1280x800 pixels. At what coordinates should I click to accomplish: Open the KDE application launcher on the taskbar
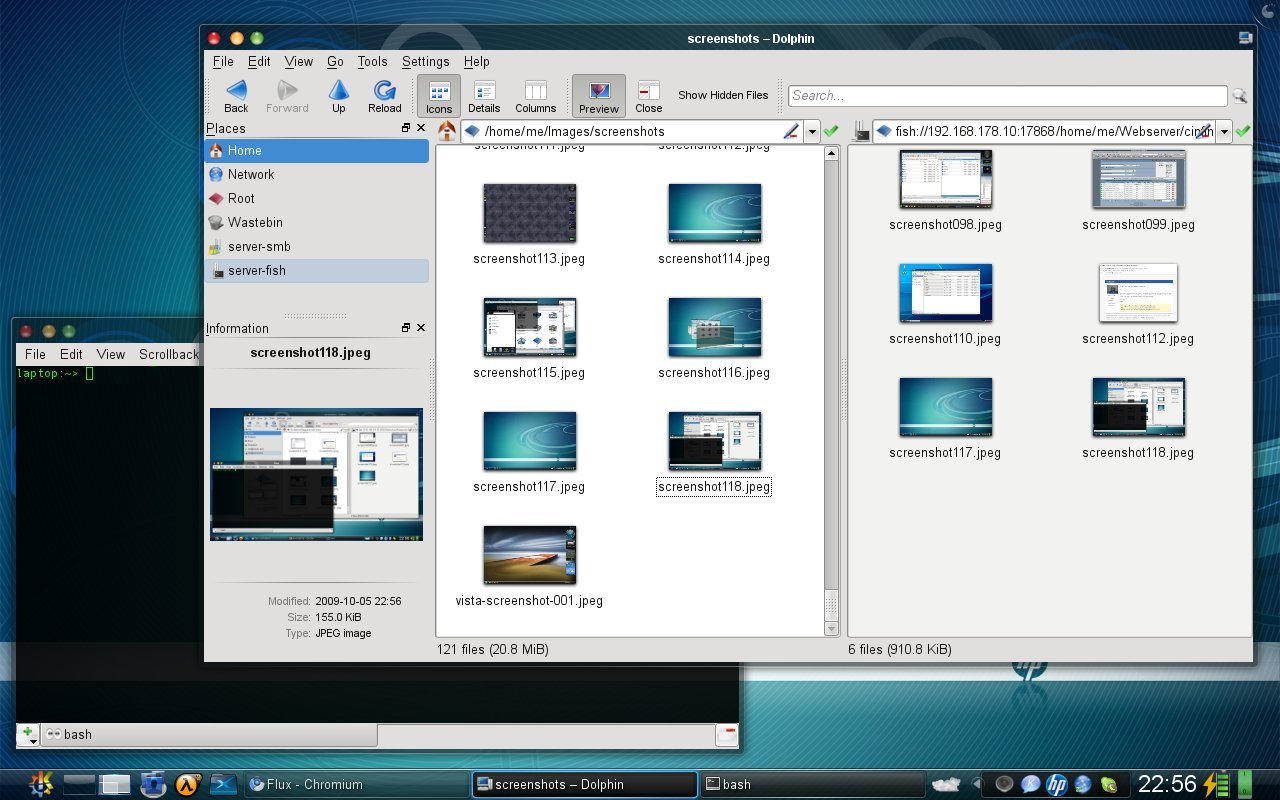(41, 784)
